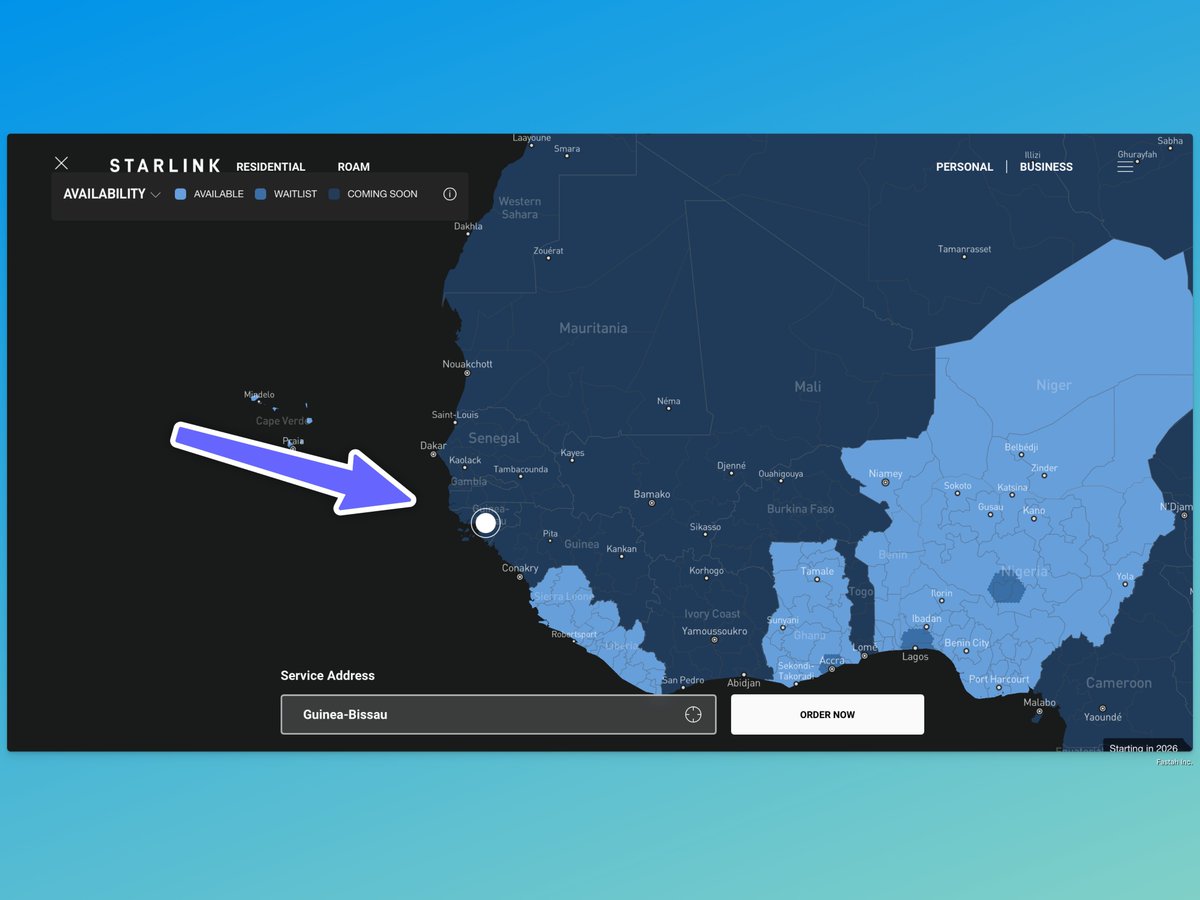Click the Niger country label

1054,385
